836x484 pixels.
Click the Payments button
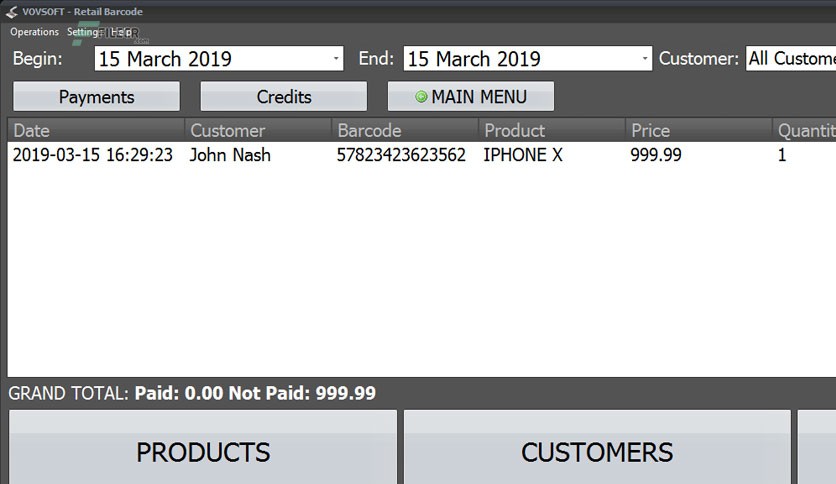[97, 96]
